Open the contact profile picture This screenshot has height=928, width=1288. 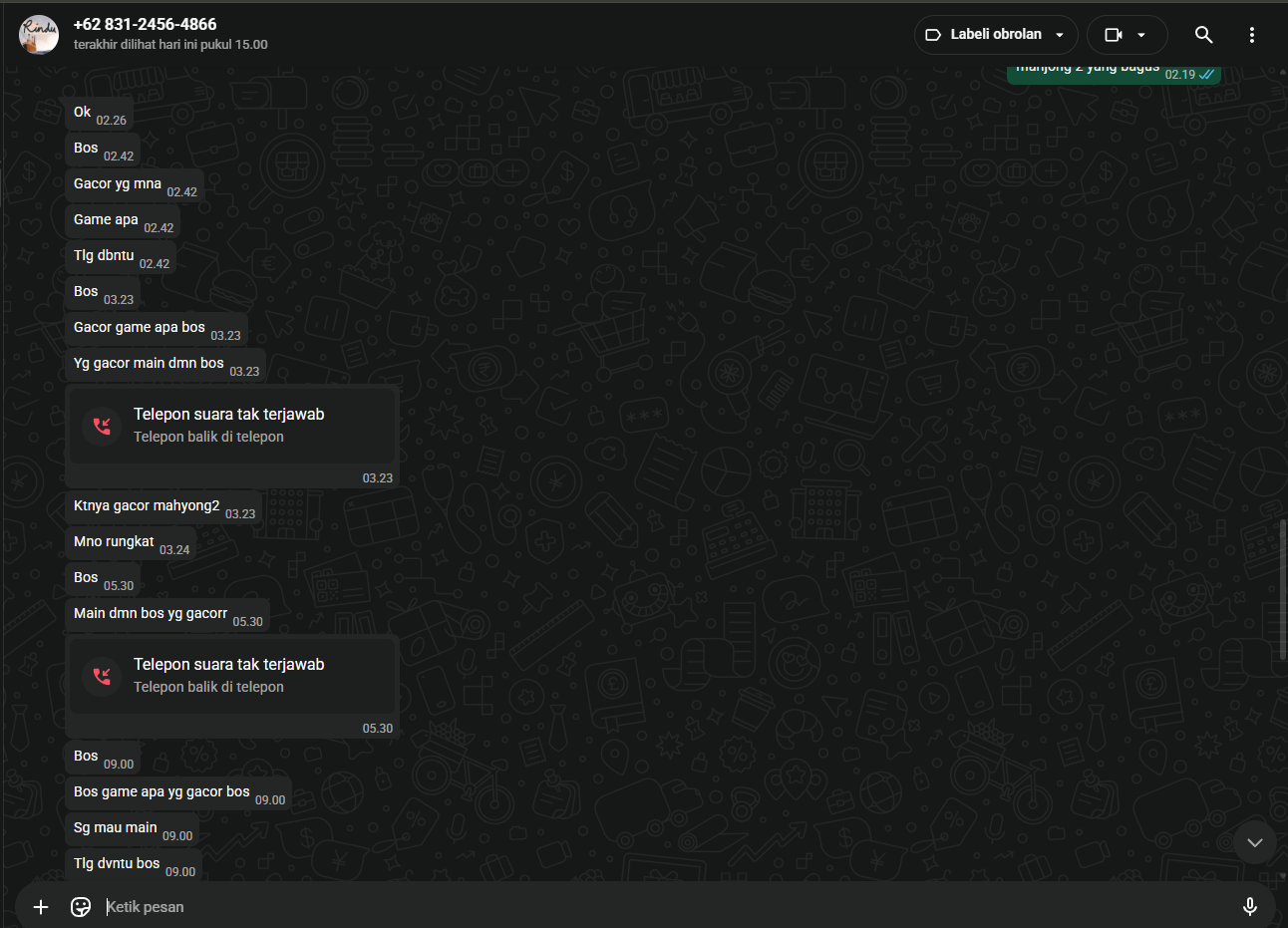pyautogui.click(x=39, y=35)
